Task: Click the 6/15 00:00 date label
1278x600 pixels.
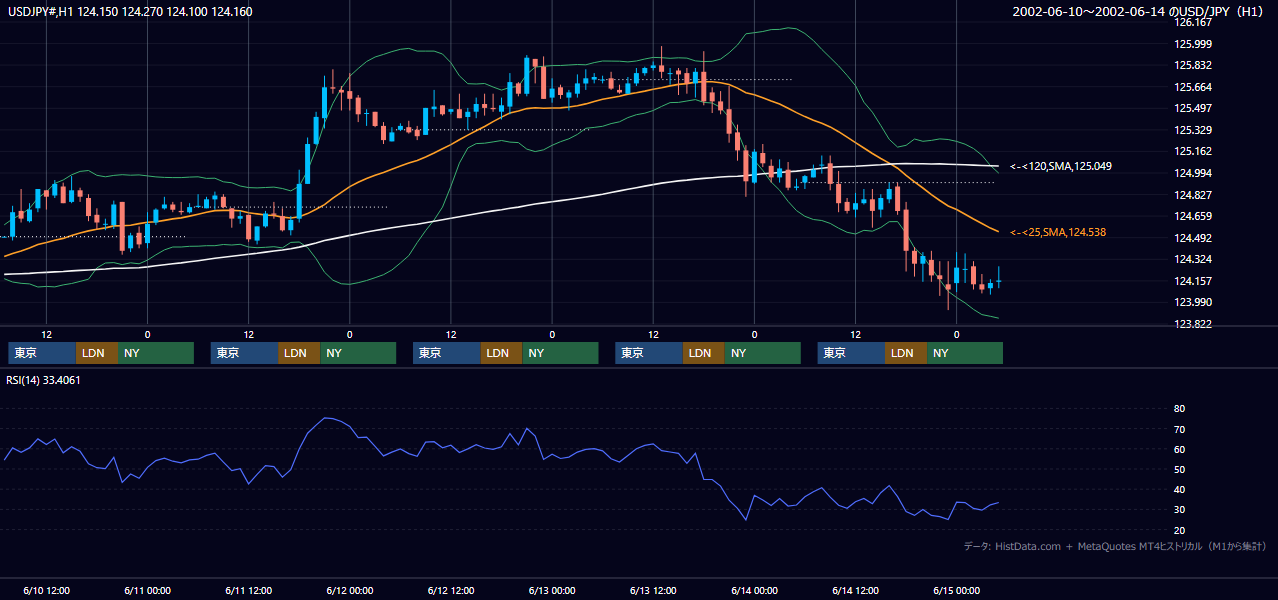Action: [x=956, y=590]
